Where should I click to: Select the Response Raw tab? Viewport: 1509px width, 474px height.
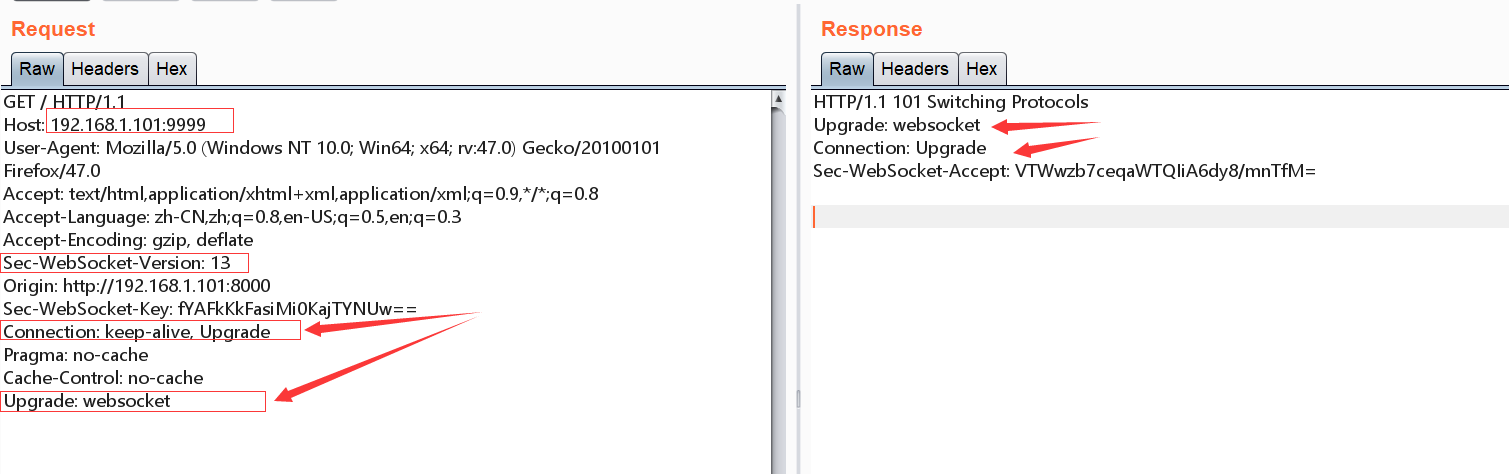(847, 69)
